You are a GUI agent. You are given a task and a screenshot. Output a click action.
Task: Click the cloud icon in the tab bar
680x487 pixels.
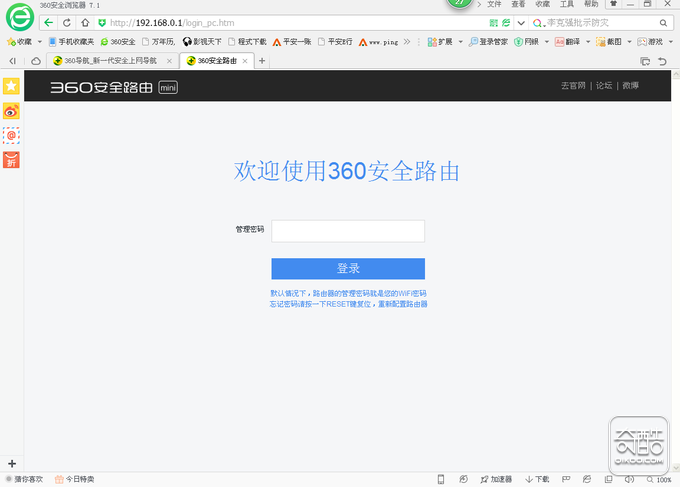point(36,61)
